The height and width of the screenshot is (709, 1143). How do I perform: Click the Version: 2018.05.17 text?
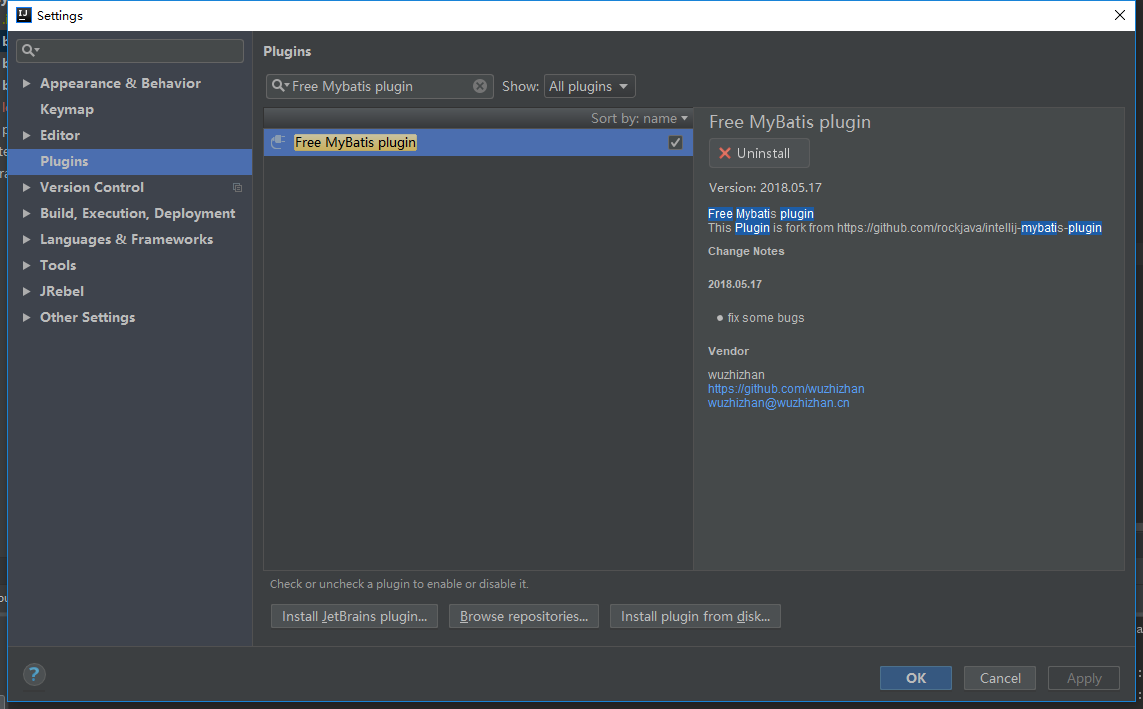765,188
